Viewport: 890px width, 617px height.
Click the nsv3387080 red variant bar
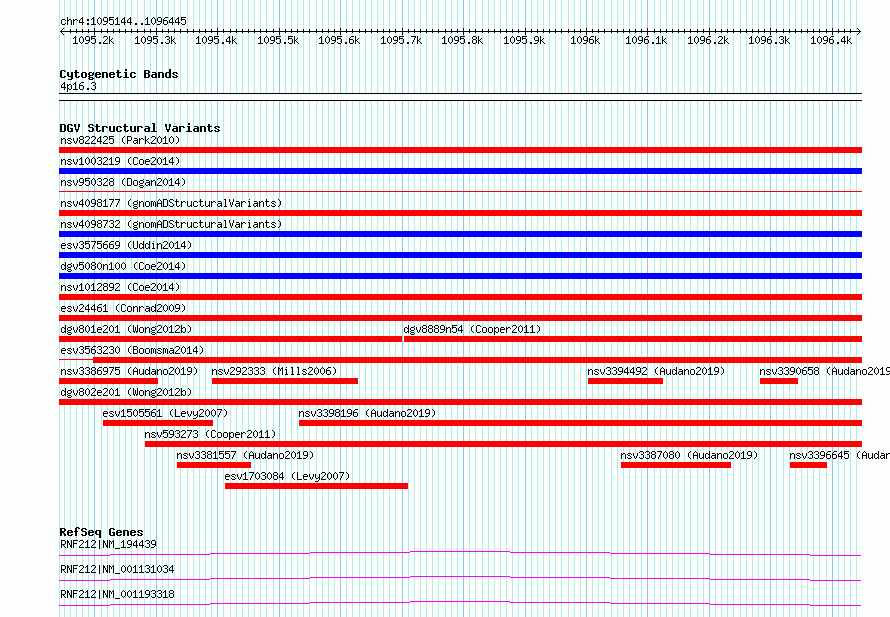[x=676, y=465]
